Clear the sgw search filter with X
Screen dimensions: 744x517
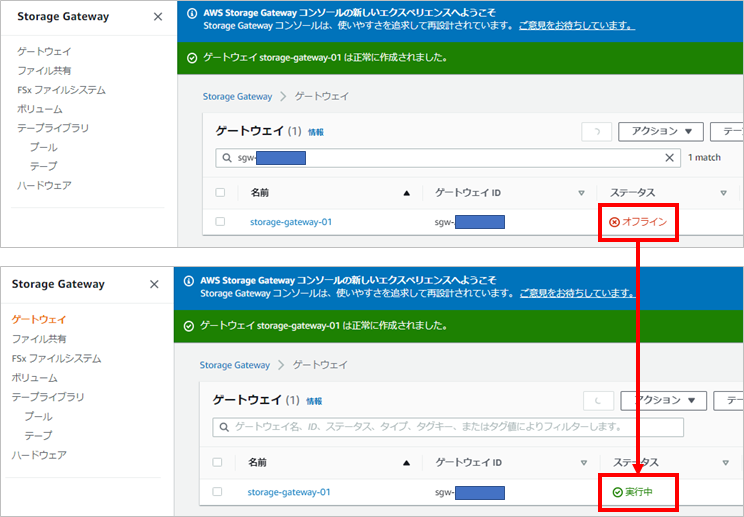tap(670, 157)
